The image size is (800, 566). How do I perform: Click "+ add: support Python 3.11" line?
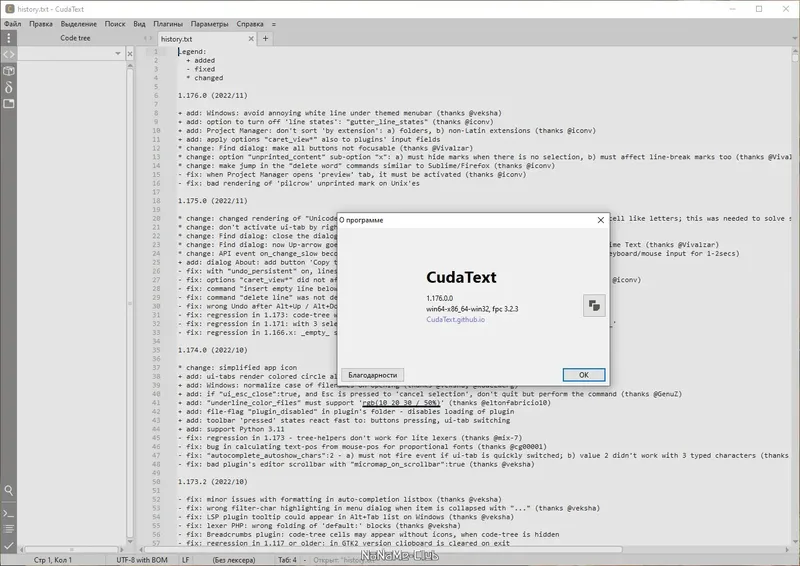tap(231, 429)
